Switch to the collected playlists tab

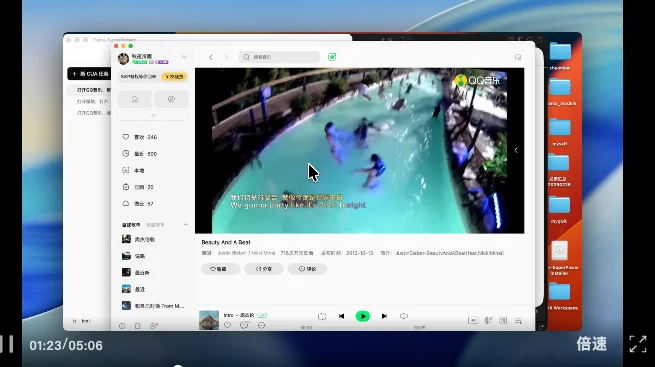(155, 225)
